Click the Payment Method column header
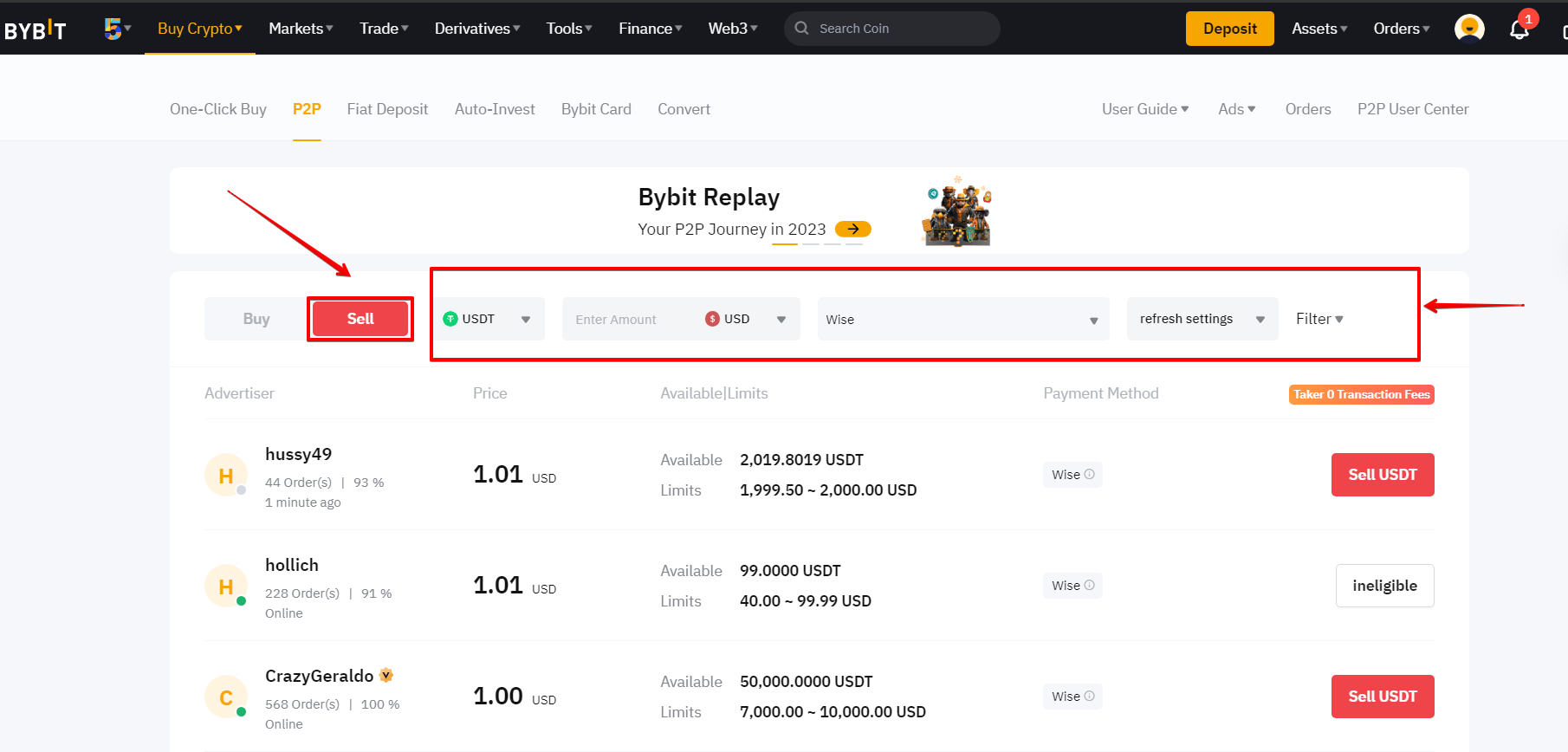The image size is (1568, 752). 1101,393
